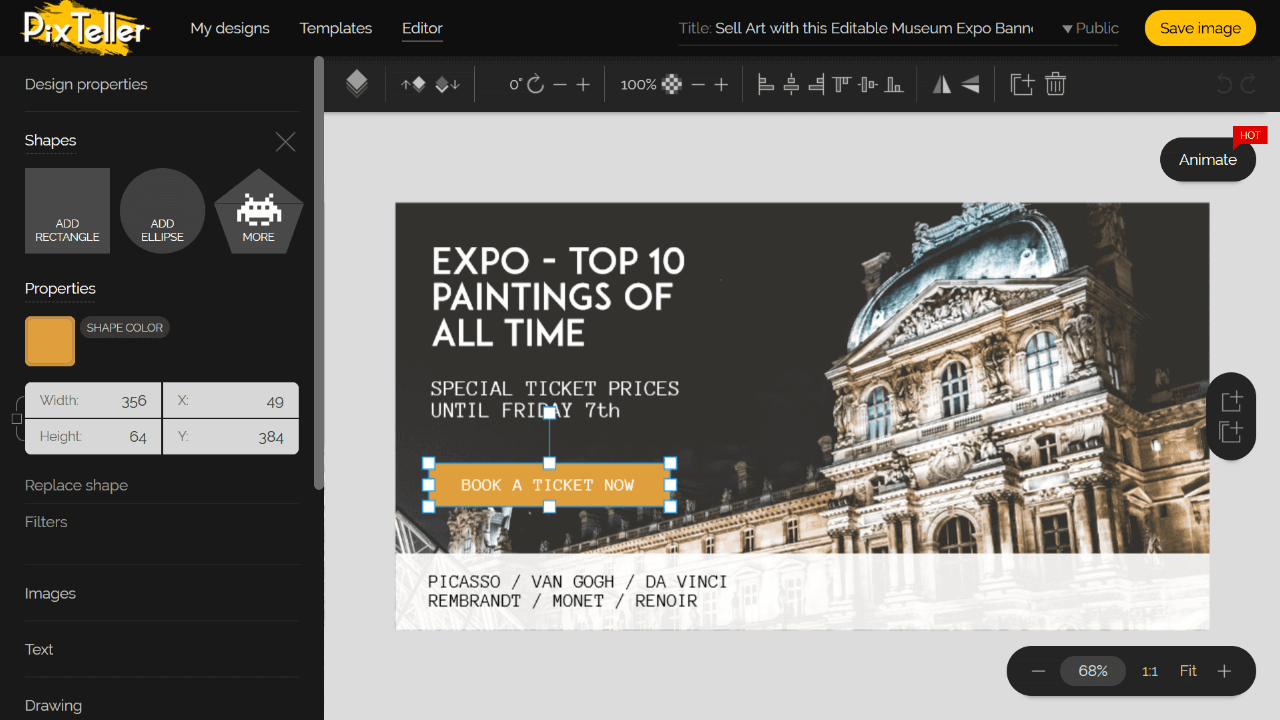The image size is (1280, 720).
Task: Open Design properties section
Action: pos(86,84)
